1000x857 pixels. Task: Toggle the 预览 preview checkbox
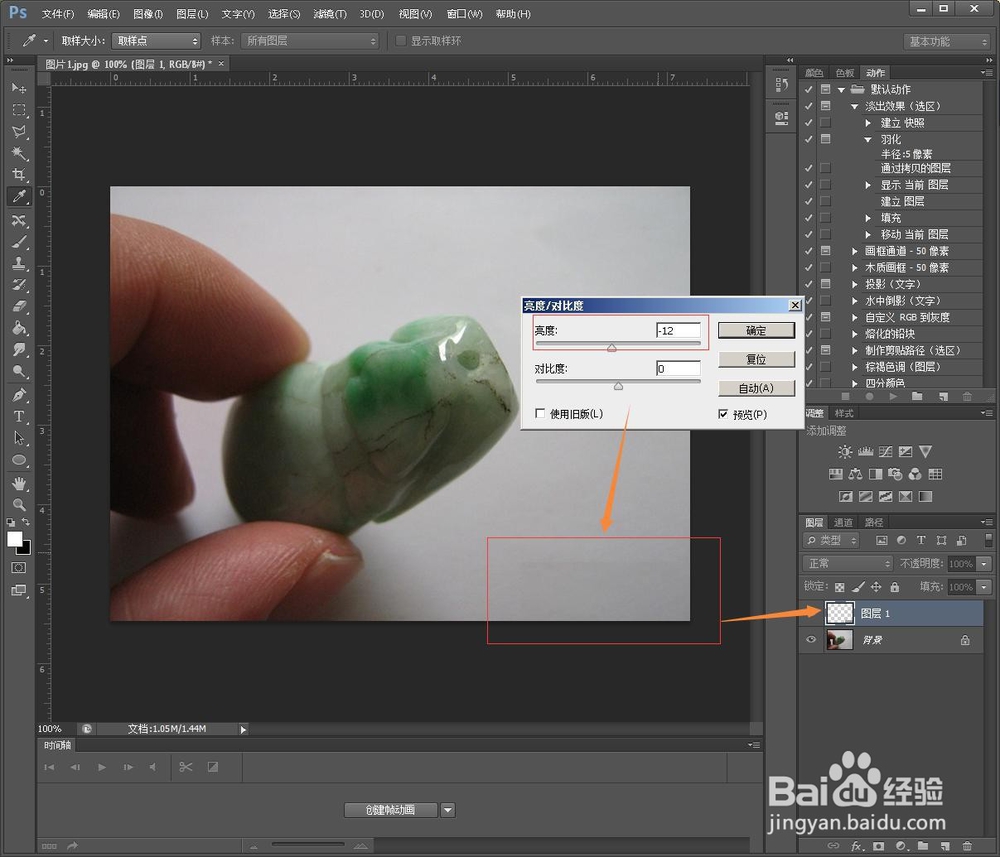[x=723, y=414]
